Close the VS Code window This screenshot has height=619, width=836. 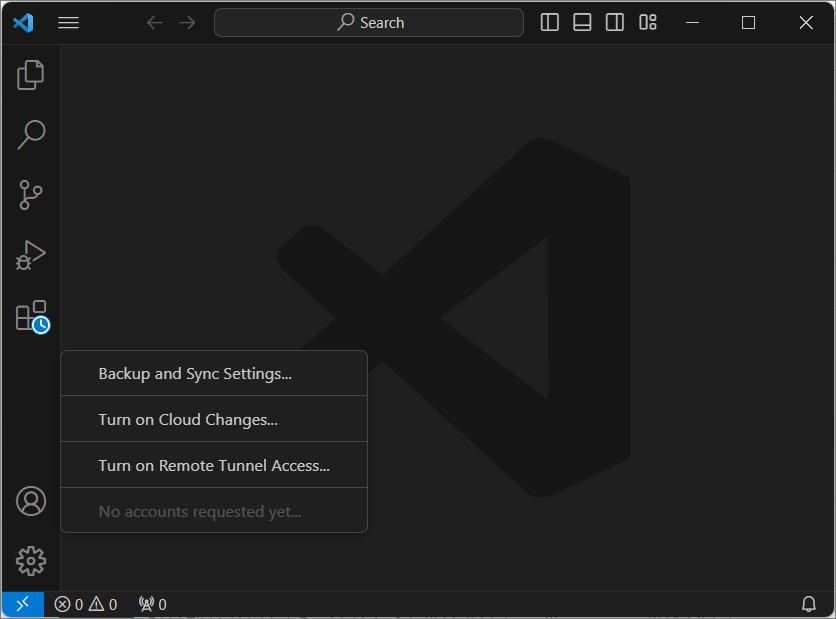click(x=806, y=22)
